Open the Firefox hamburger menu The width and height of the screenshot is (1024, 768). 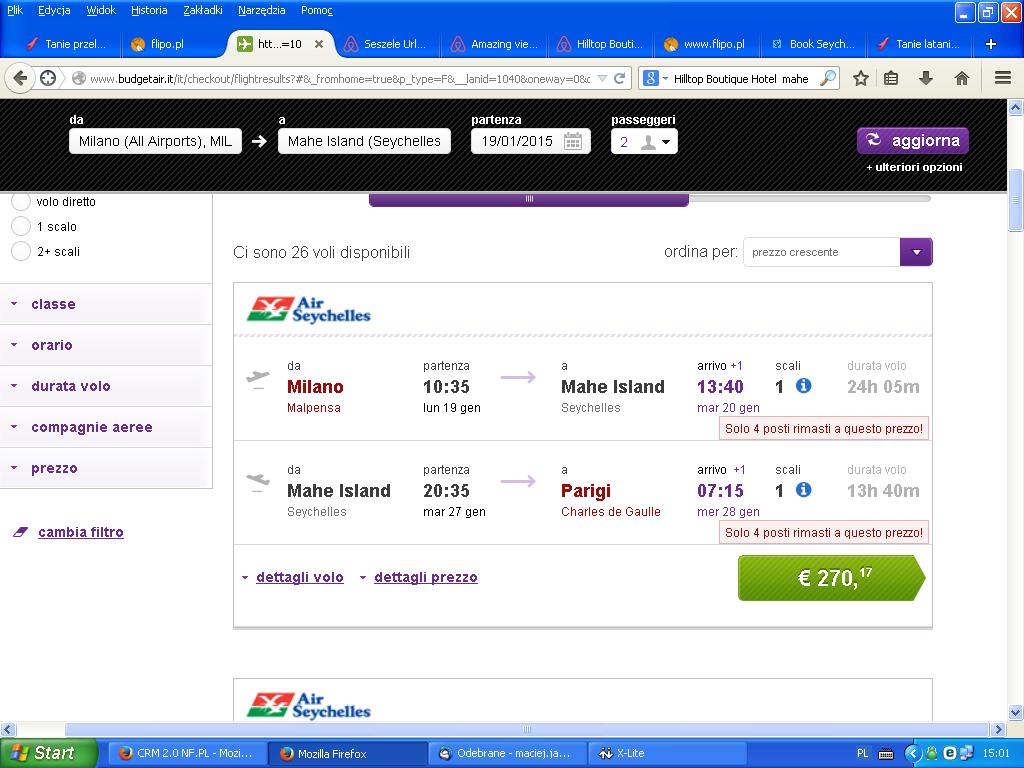pos(1003,78)
